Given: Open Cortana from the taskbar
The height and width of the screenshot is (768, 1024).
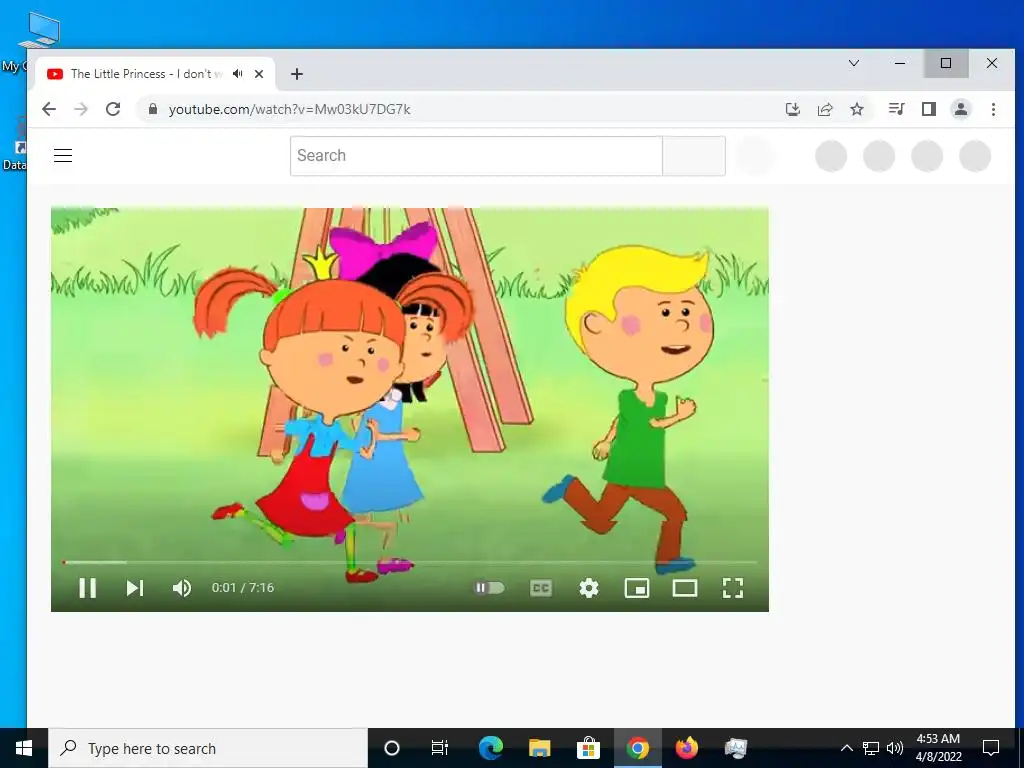Looking at the screenshot, I should (x=392, y=748).
